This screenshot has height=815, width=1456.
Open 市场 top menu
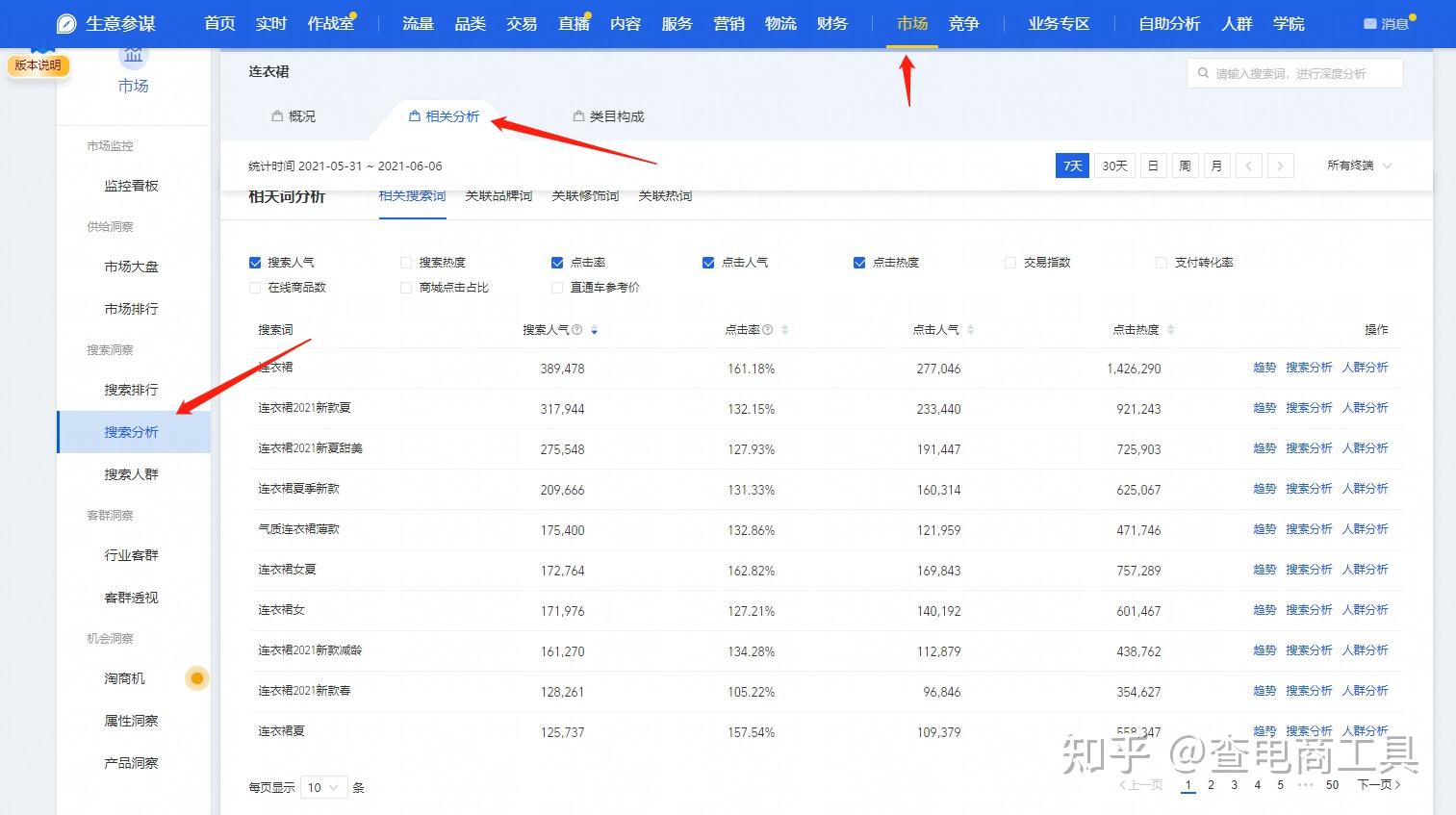(912, 23)
